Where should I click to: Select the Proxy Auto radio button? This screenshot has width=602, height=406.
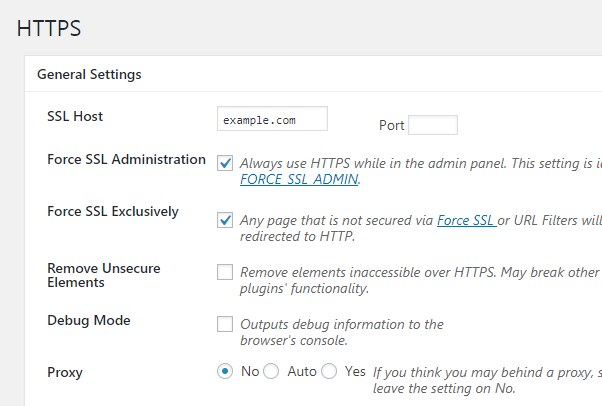click(271, 371)
